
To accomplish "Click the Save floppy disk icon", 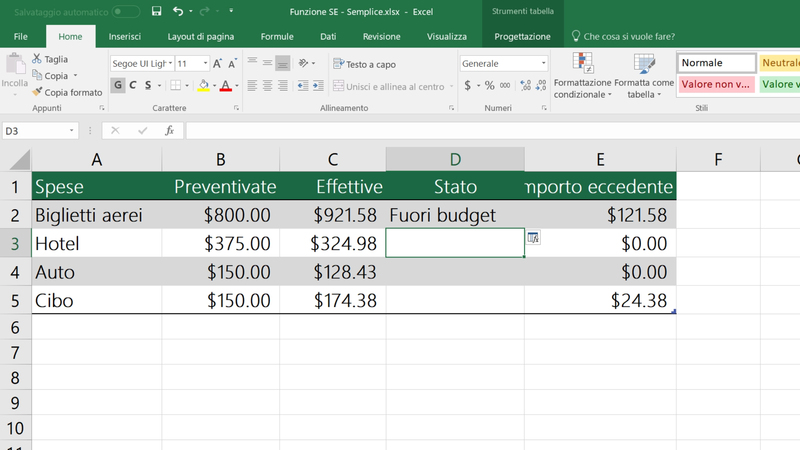I will (156, 11).
